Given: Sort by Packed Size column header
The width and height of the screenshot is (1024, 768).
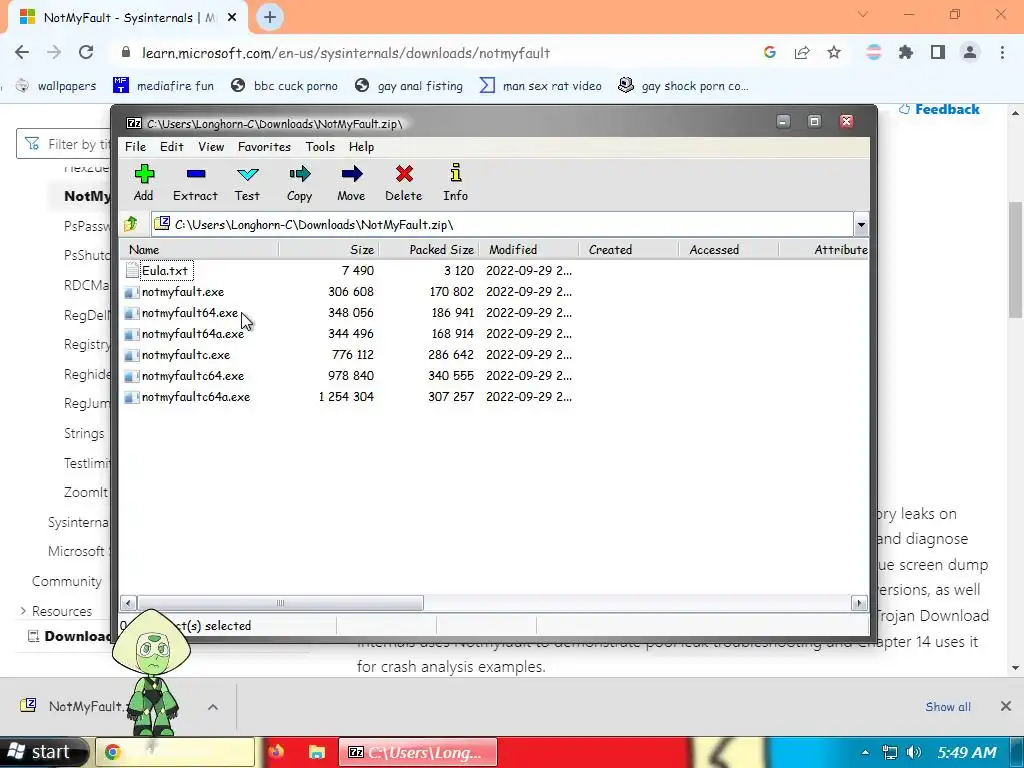Looking at the screenshot, I should pos(428,249).
